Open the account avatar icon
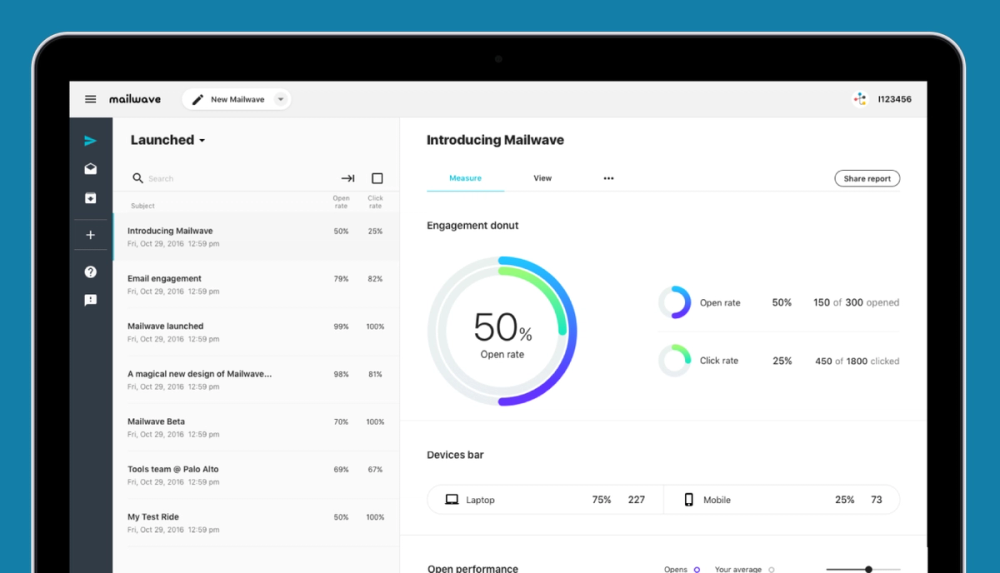The height and width of the screenshot is (573, 1000). [860, 99]
